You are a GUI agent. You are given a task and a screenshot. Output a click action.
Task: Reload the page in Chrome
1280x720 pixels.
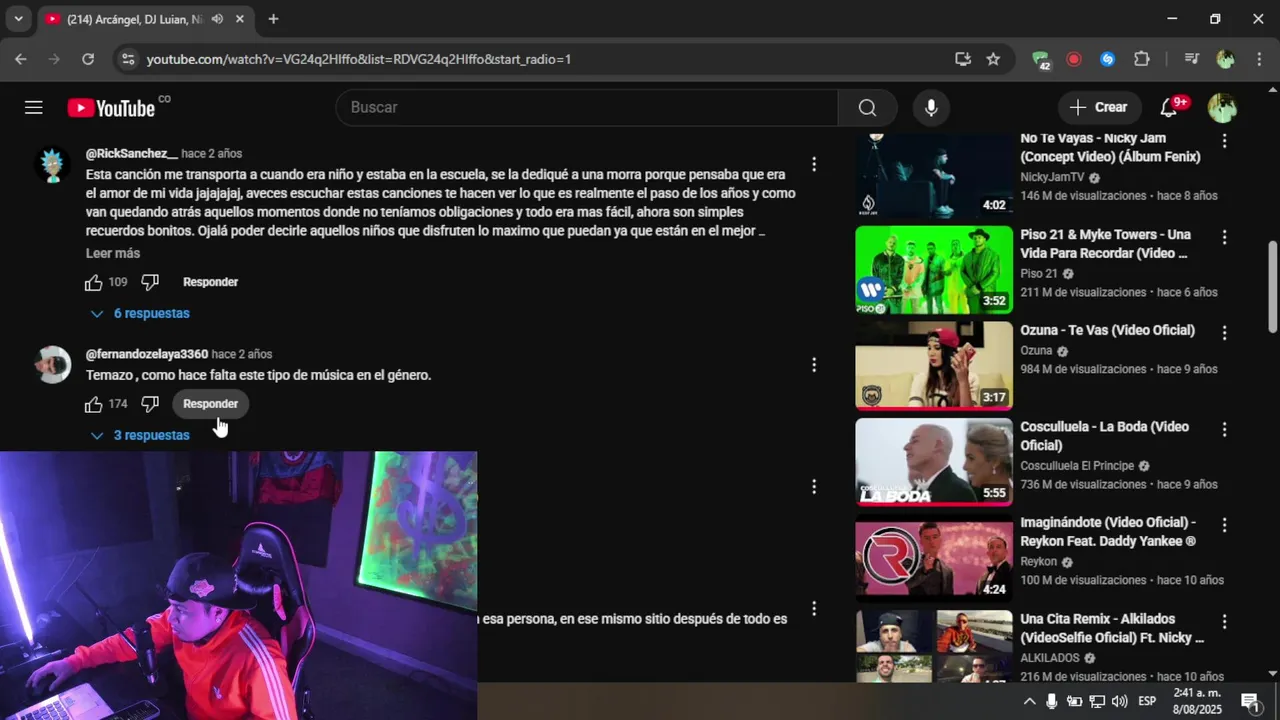88,59
